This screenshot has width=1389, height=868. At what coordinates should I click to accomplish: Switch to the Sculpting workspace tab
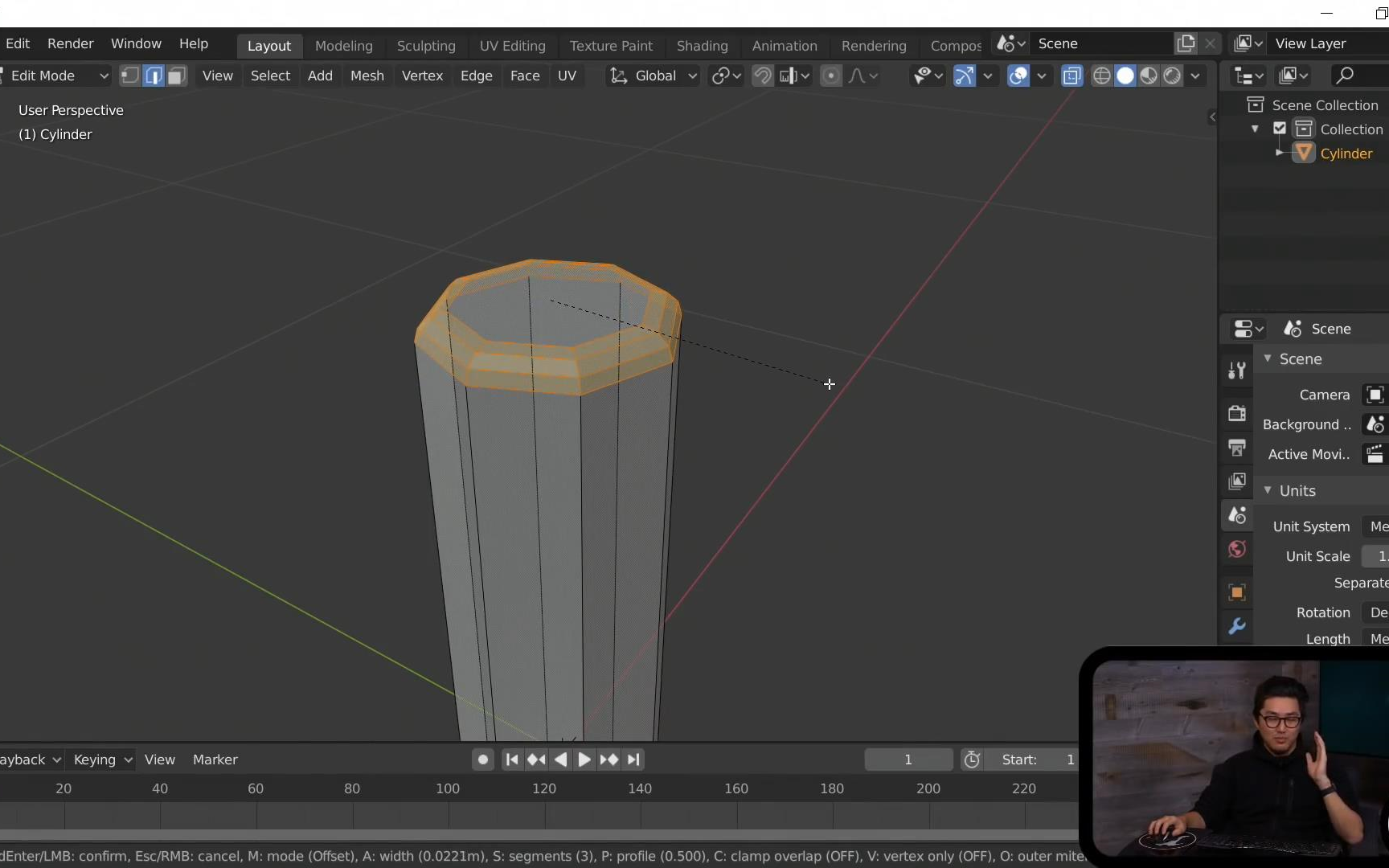pos(426,46)
